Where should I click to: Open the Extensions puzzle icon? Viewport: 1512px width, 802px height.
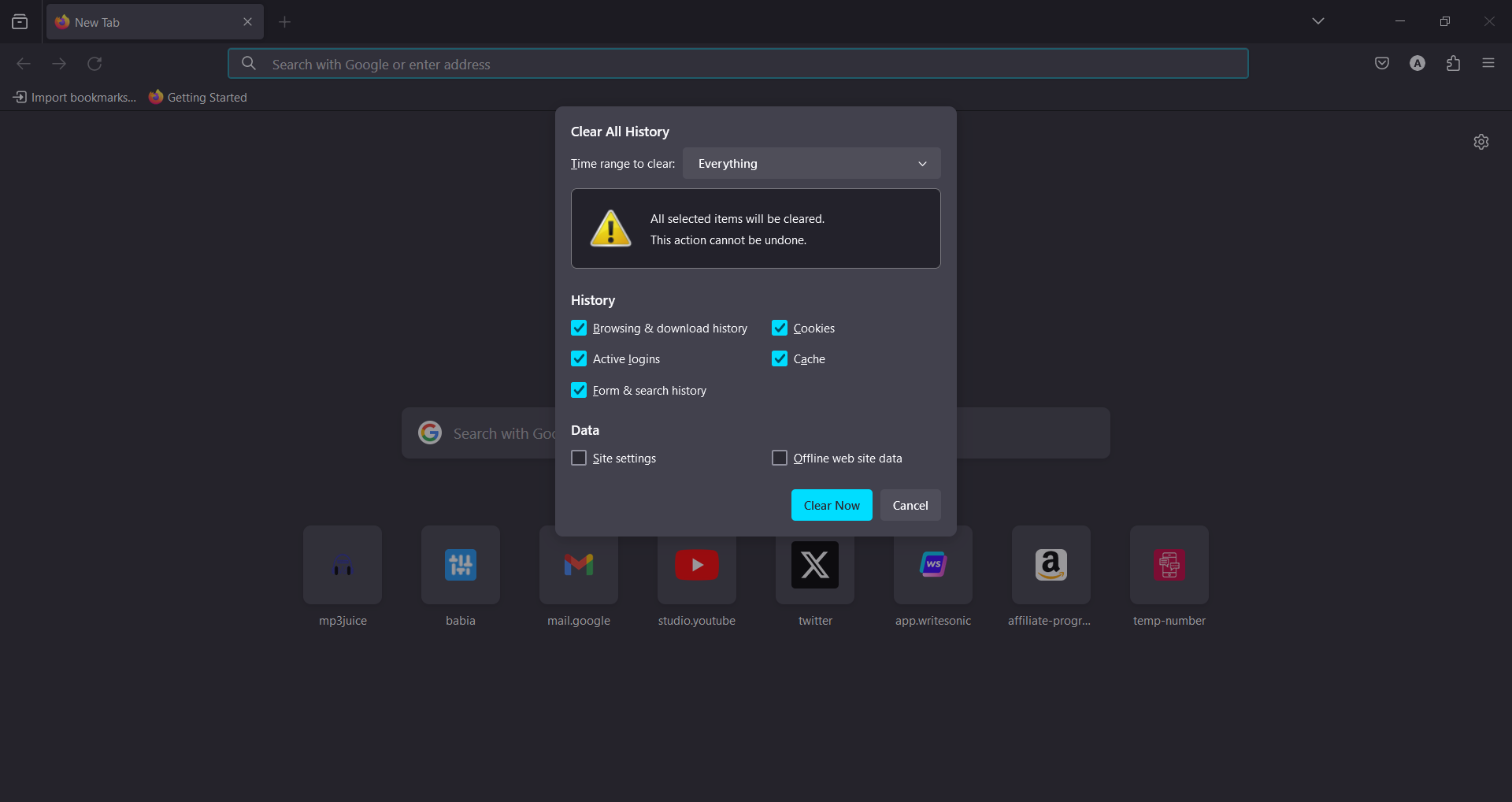coord(1454,64)
